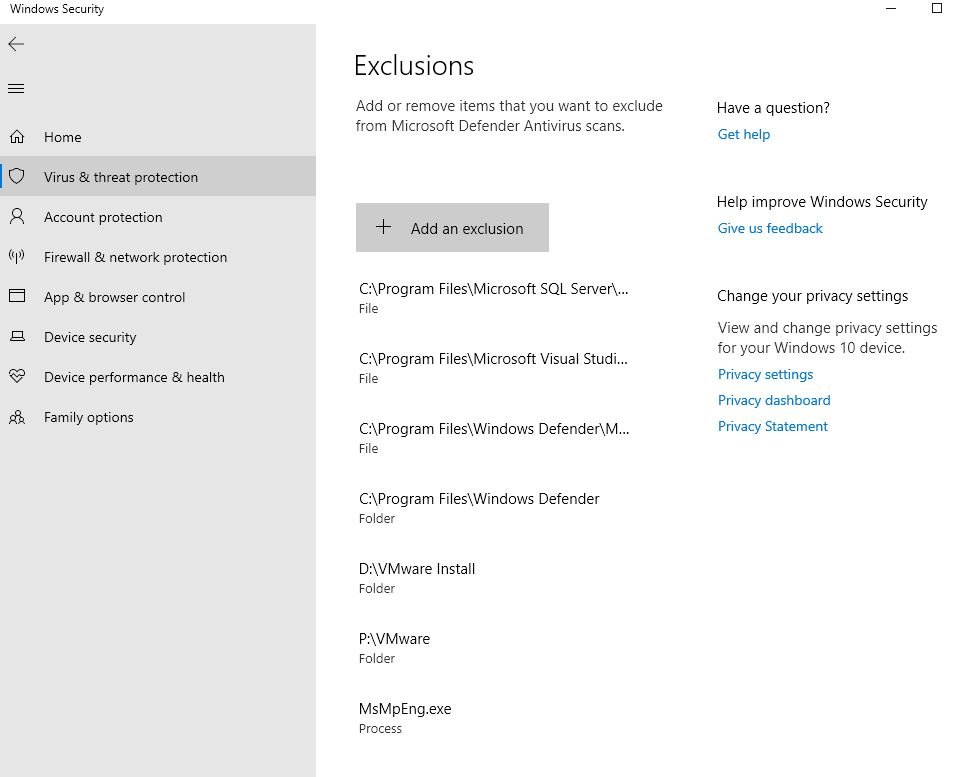View the Privacy Statement
This screenshot has width=961, height=777.
coord(772,426)
